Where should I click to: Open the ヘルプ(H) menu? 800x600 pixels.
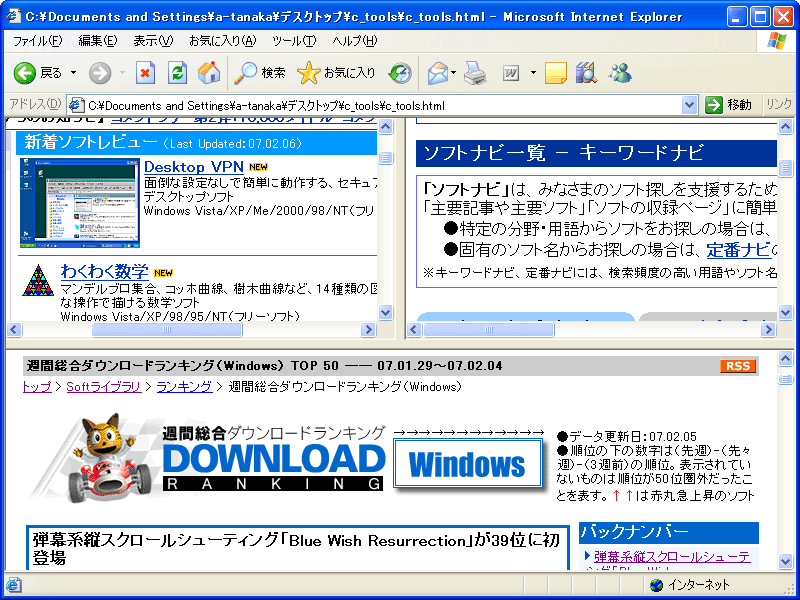[x=355, y=41]
